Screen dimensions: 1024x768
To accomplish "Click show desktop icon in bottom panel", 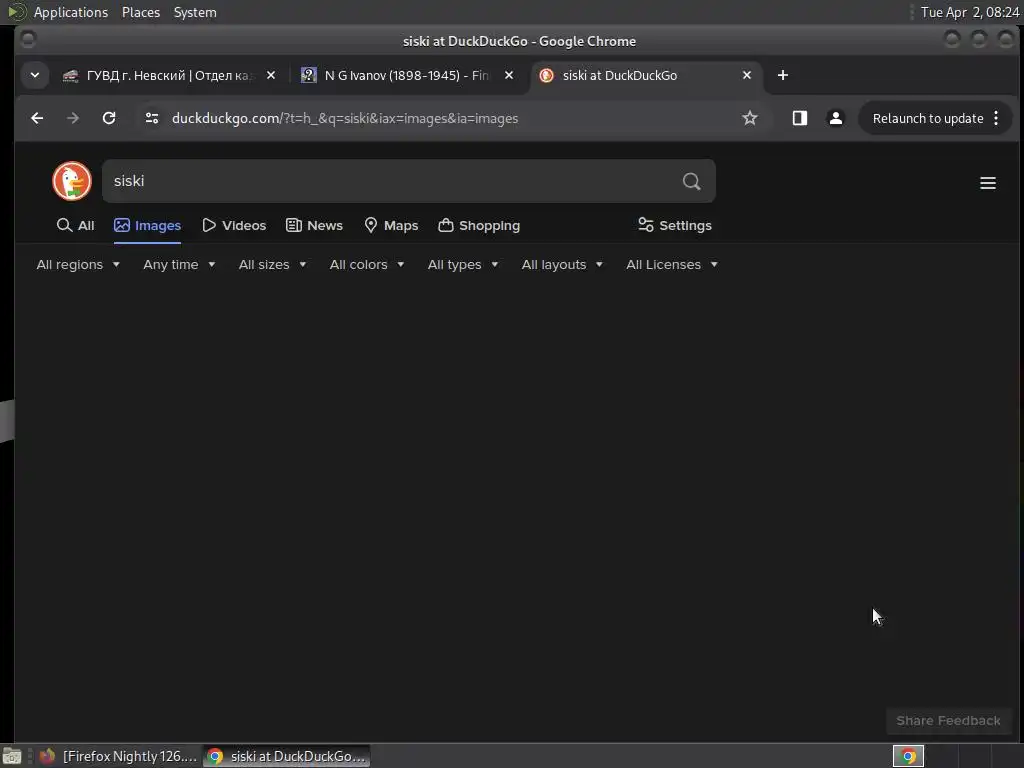I will pyautogui.click(x=12, y=756).
